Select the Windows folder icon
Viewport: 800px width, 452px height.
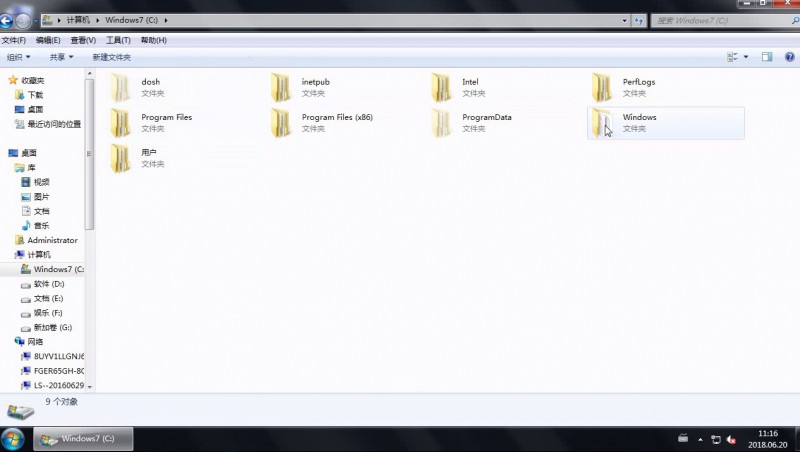602,123
